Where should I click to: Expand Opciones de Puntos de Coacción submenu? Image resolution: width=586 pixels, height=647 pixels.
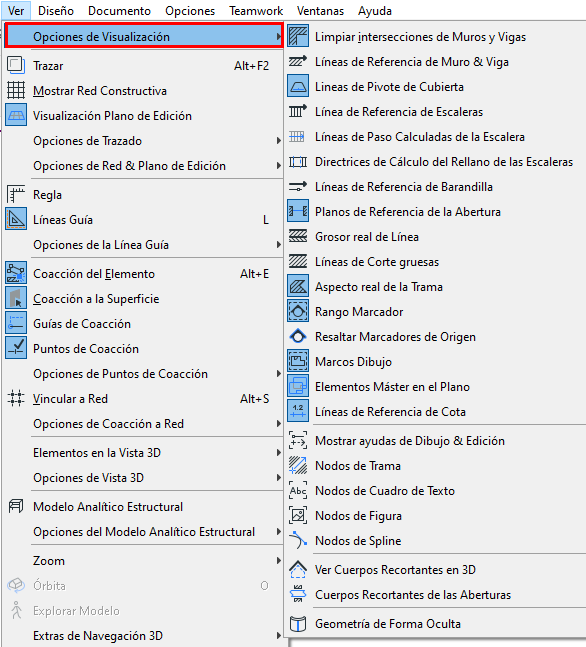143,373
